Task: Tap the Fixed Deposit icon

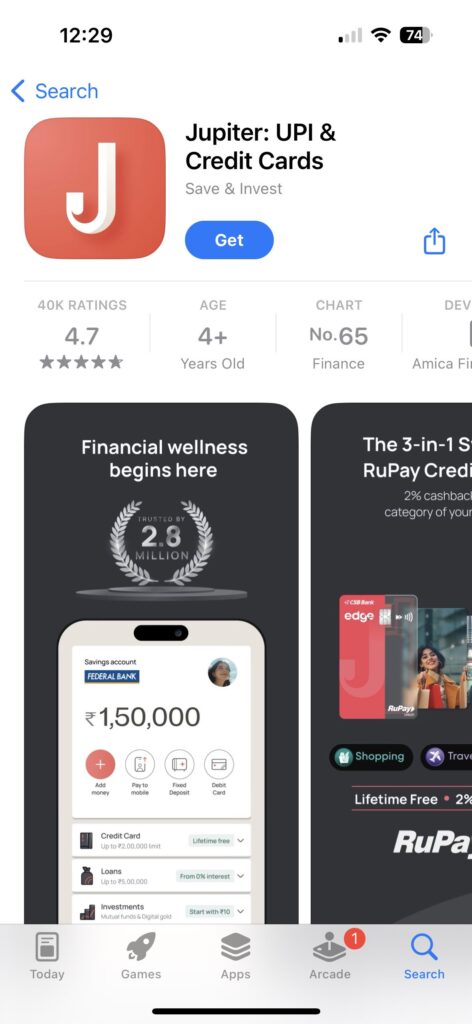Action: (179, 763)
